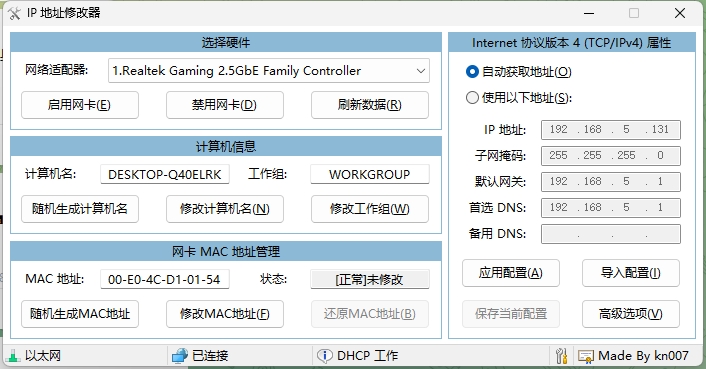Click 修改计算机名(N) button
The image size is (706, 369).
225,209
